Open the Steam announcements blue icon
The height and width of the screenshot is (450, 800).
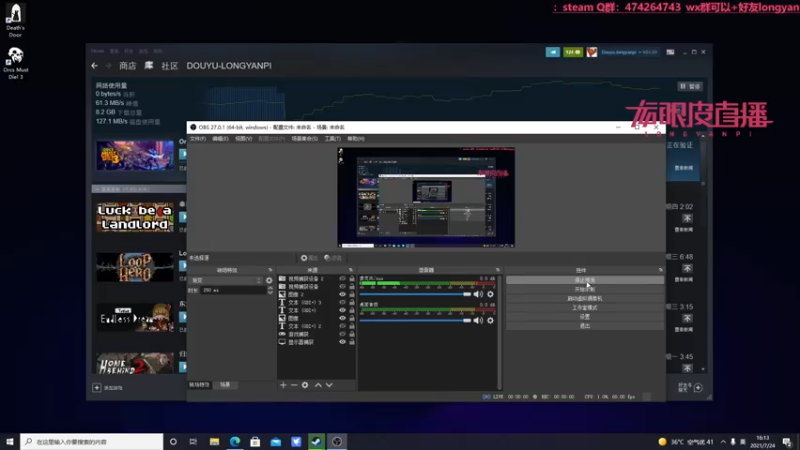tap(553, 52)
